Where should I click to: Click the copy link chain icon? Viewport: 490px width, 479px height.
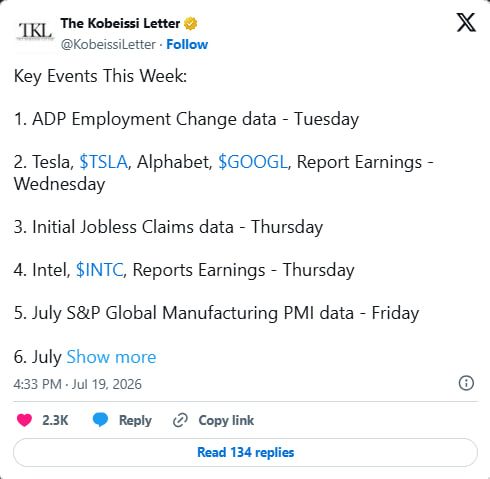pyautogui.click(x=180, y=420)
